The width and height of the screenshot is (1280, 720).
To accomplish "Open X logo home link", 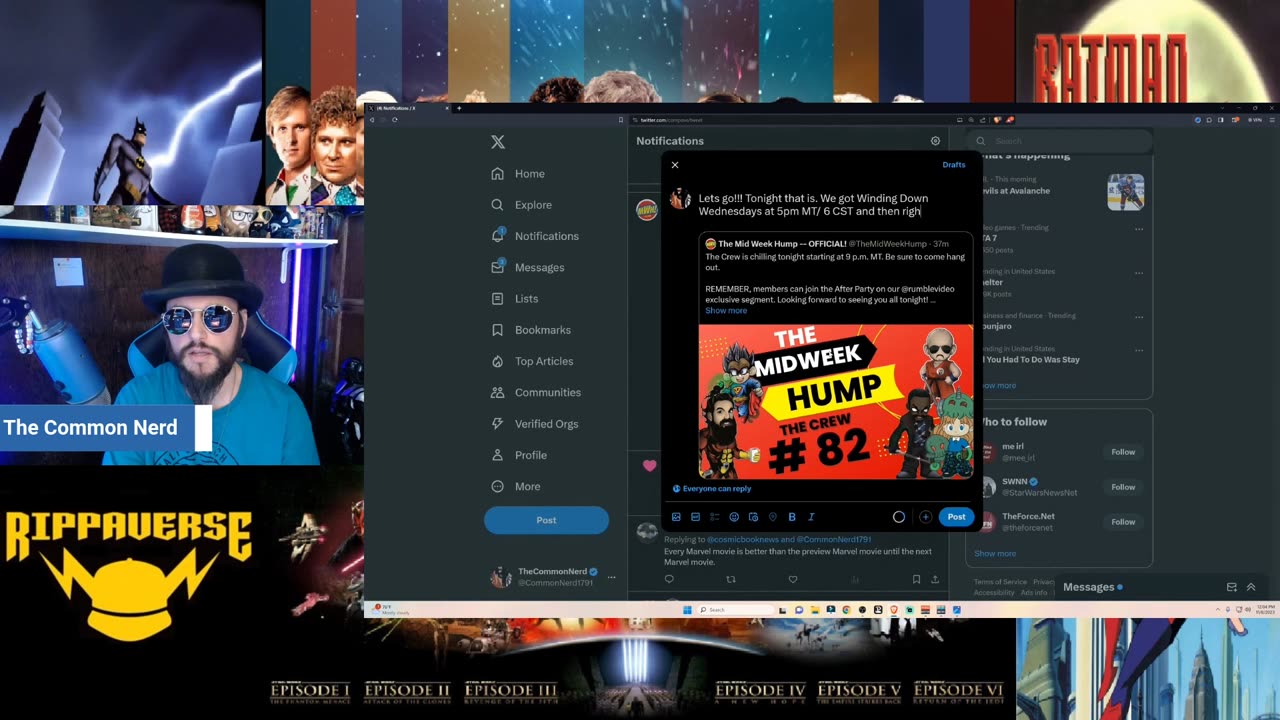I will tap(498, 142).
